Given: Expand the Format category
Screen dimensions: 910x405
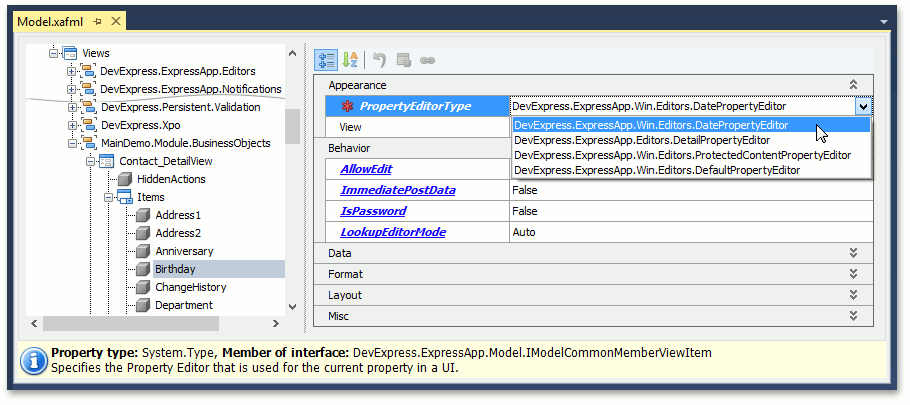Looking at the screenshot, I should [853, 274].
